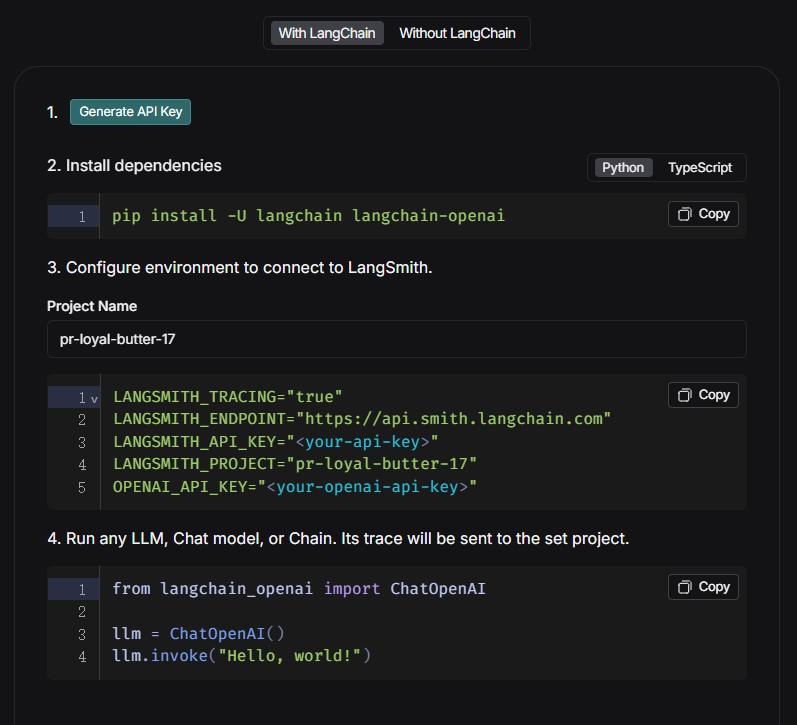
Task: Click the Project Name label
Action: coord(92,306)
